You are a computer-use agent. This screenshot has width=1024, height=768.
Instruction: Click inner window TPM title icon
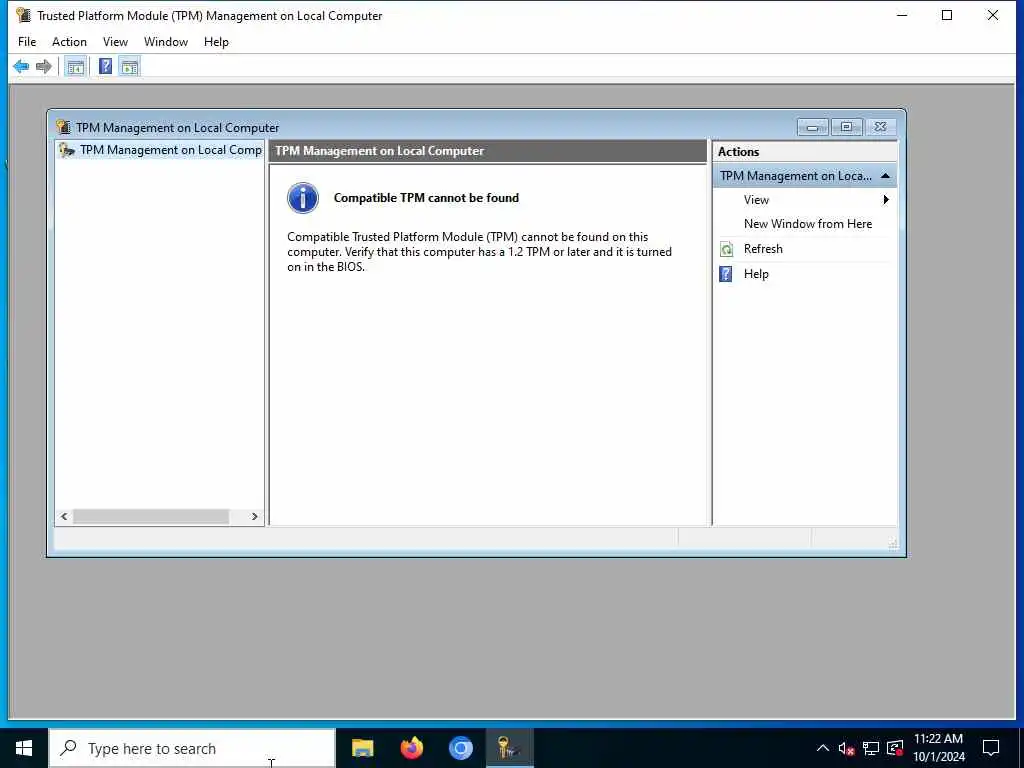[x=63, y=127]
